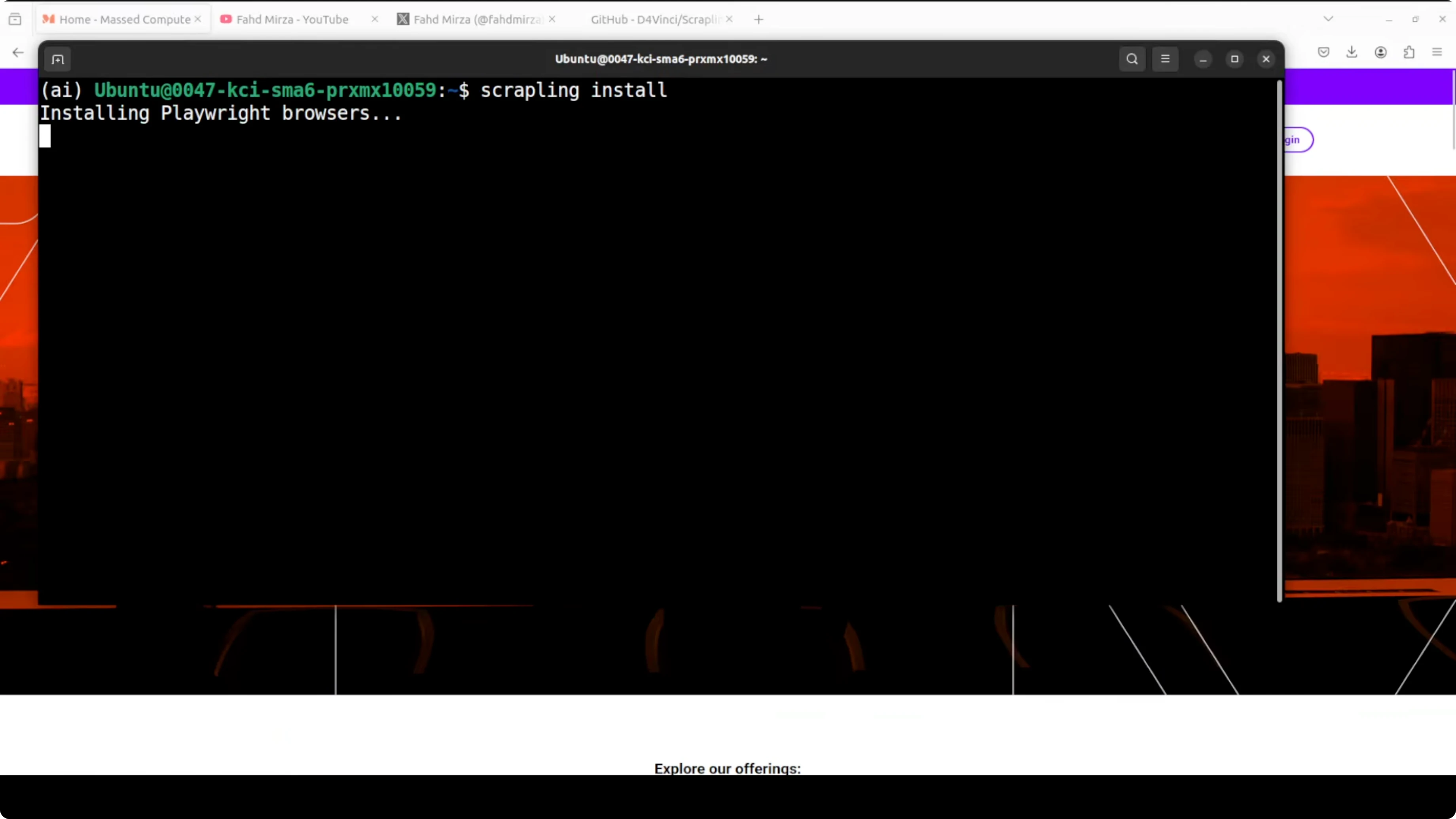Open a new terminal tab with plus icon
The height and width of the screenshot is (819, 1456).
pos(57,59)
